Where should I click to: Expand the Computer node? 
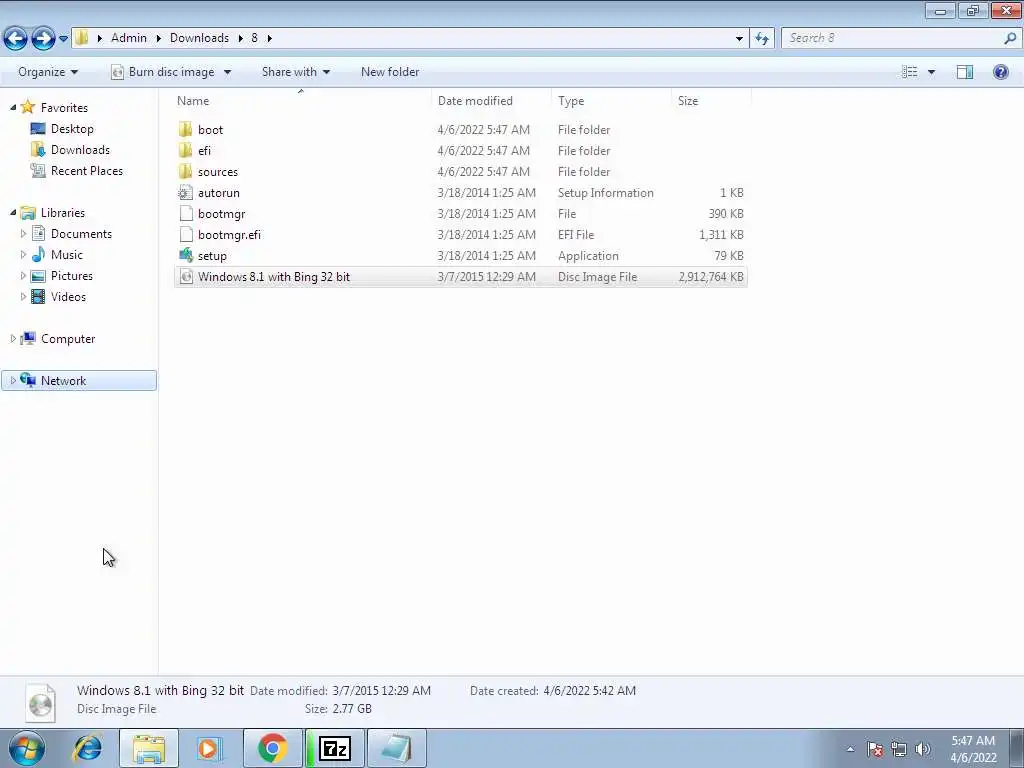(13, 338)
